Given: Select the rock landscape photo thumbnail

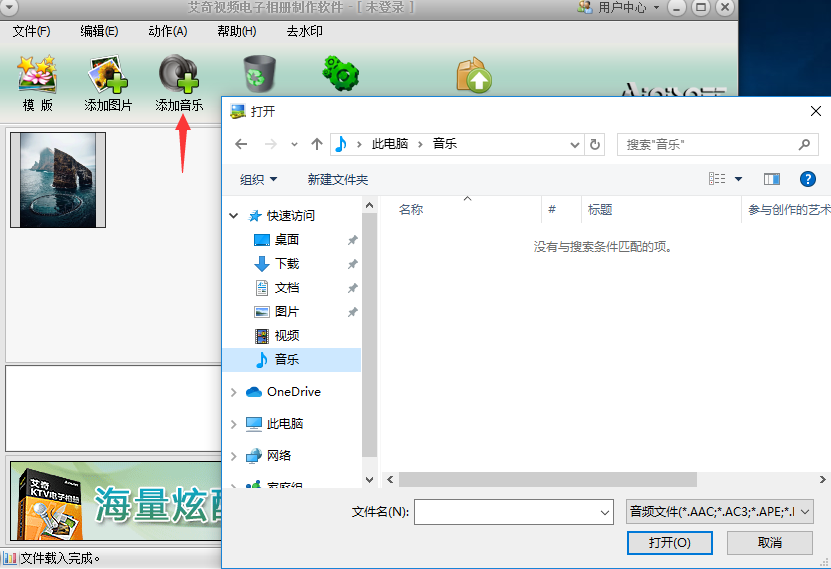Looking at the screenshot, I should coord(58,180).
